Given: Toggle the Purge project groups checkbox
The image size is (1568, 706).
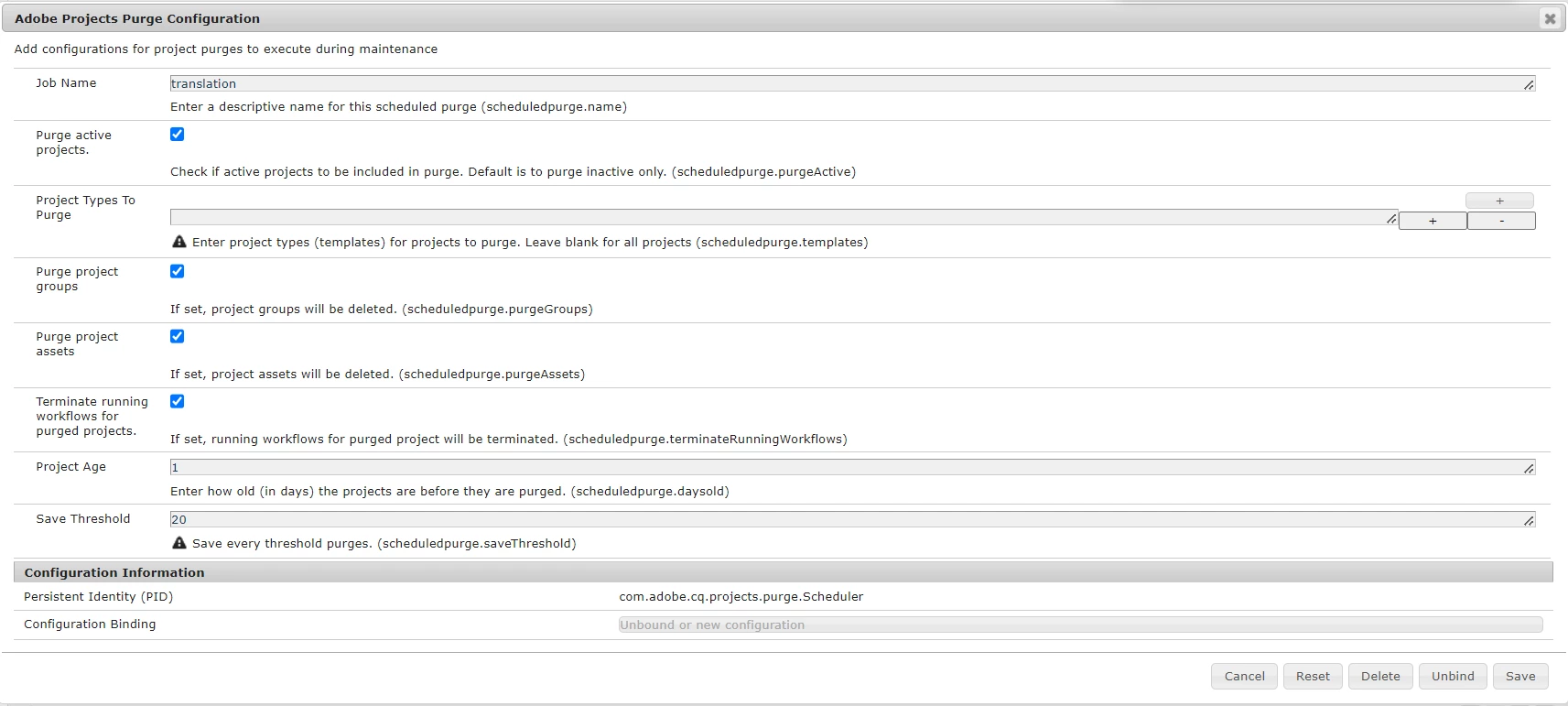Looking at the screenshot, I should pyautogui.click(x=178, y=271).
